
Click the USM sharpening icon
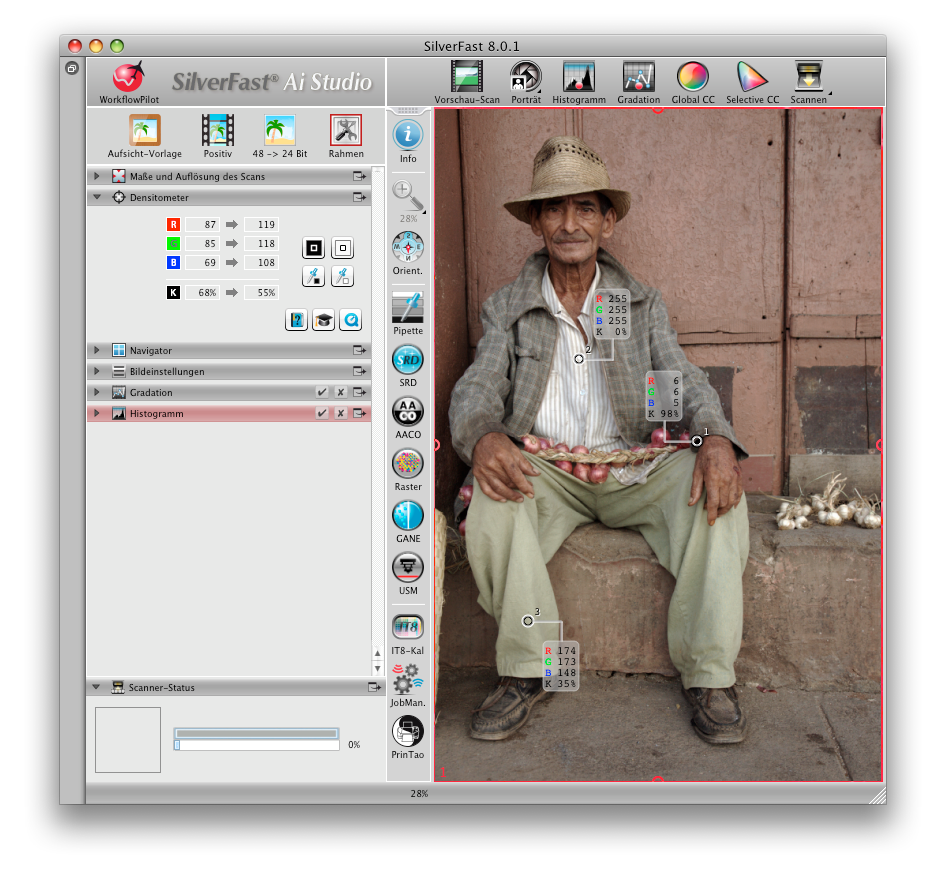tap(407, 568)
